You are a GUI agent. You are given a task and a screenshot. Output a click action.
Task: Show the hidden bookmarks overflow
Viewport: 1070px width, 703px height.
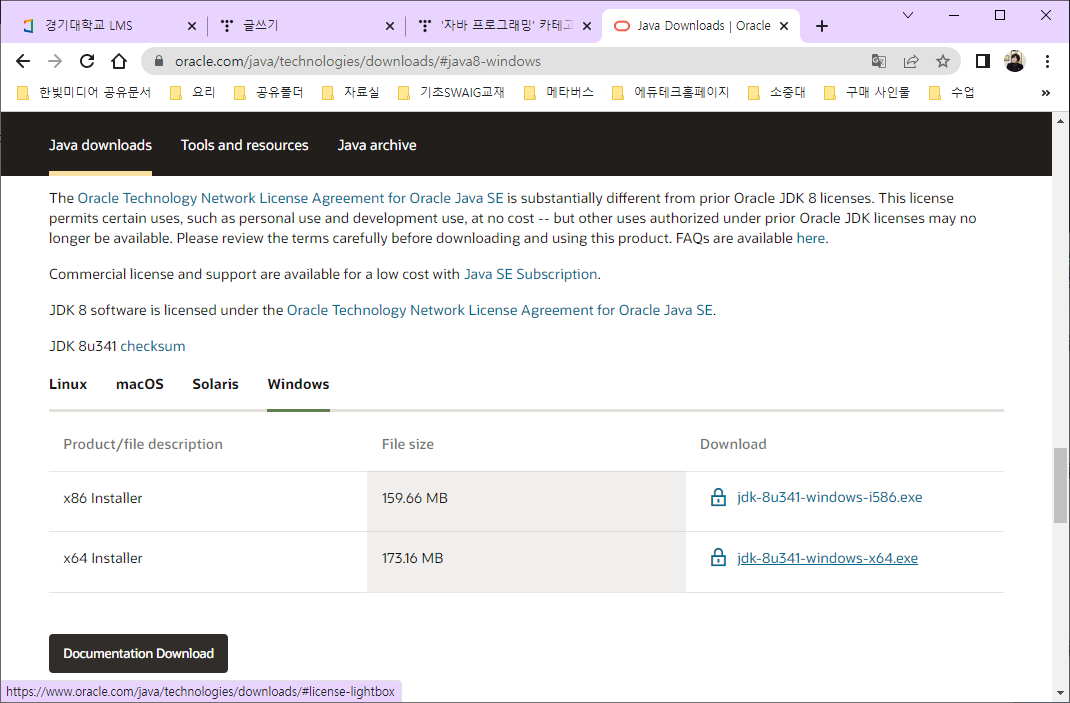point(1045,93)
